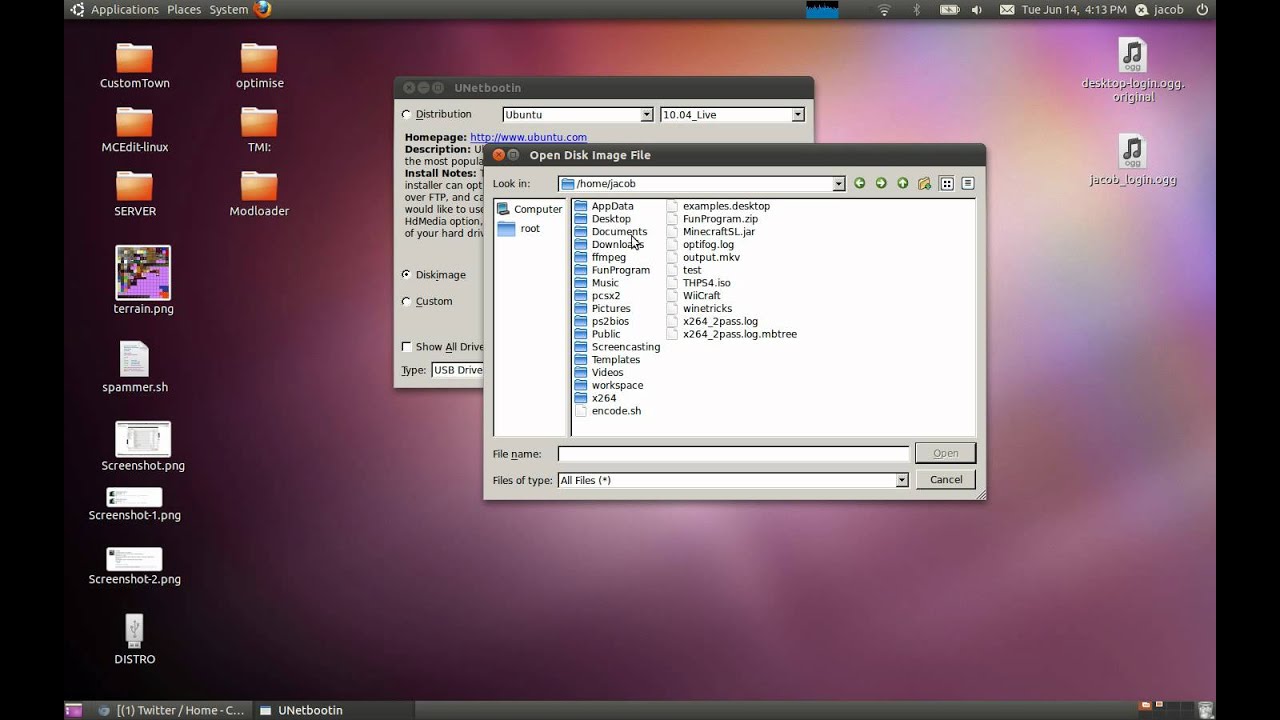Select spammer.sh script on desktop
Screen dimensions: 1280x720
point(134,367)
